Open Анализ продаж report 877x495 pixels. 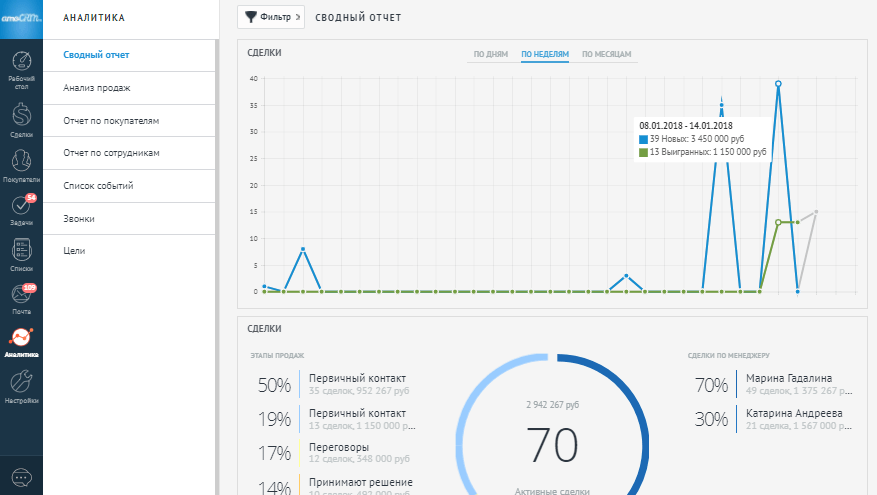[97, 88]
